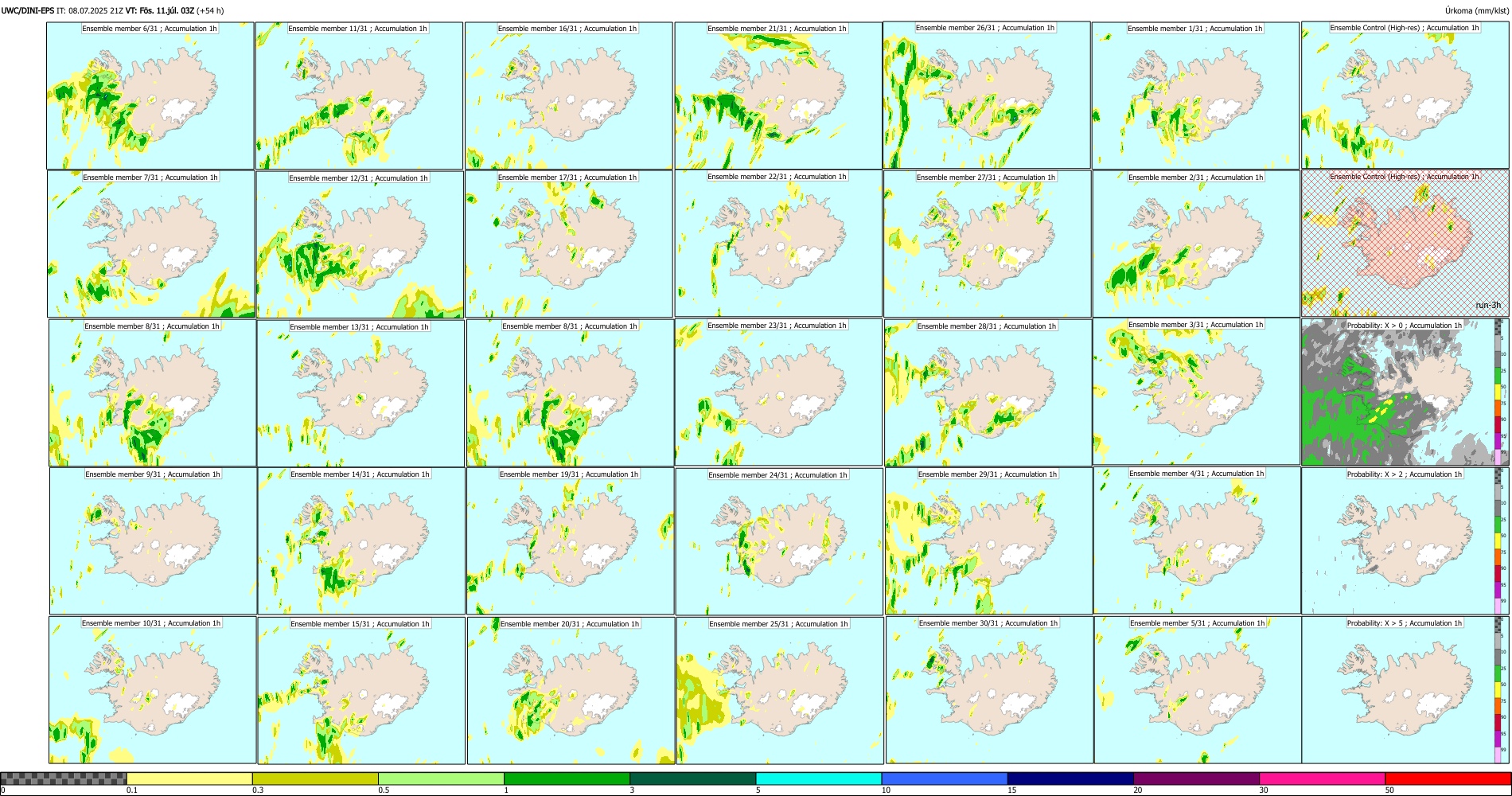
Task: Select the Ensemble member 7/31 map
Action: pos(151,244)
